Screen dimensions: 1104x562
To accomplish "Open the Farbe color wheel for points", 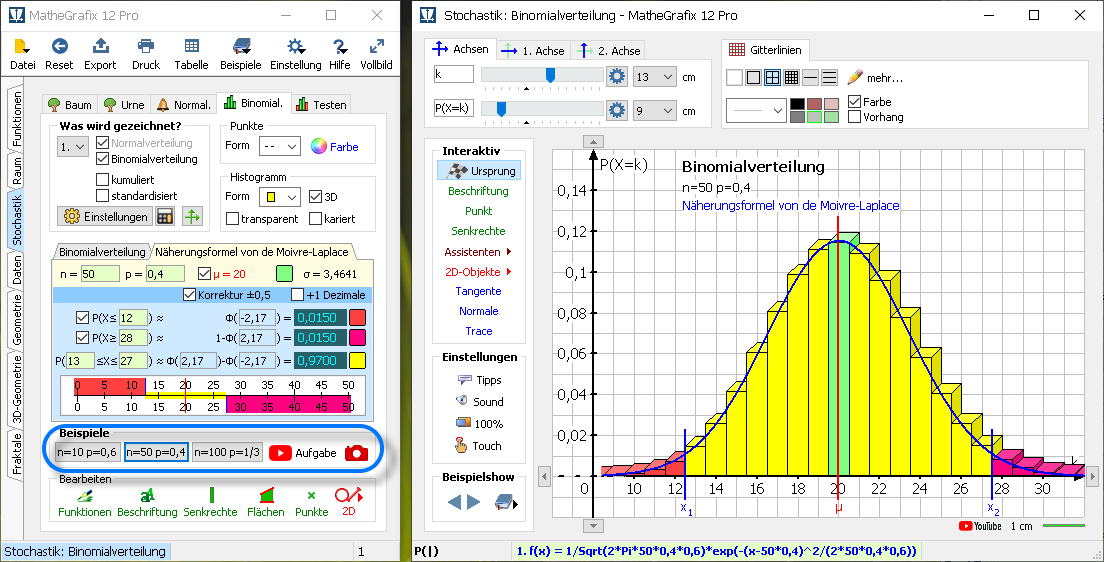I will (319, 146).
